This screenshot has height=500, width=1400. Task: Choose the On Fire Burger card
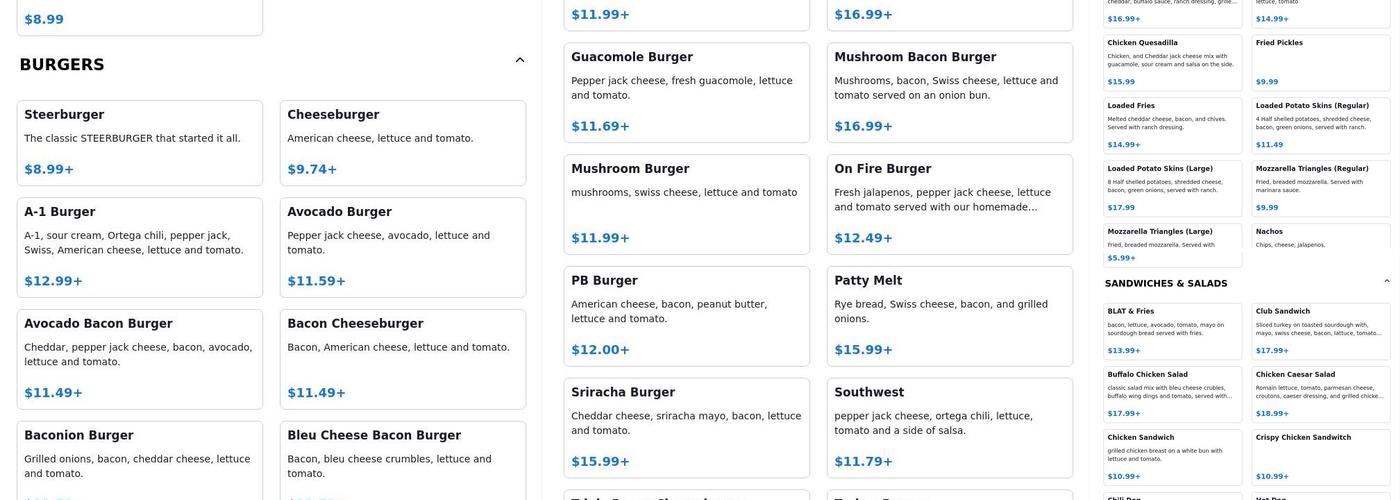pyautogui.click(x=949, y=204)
